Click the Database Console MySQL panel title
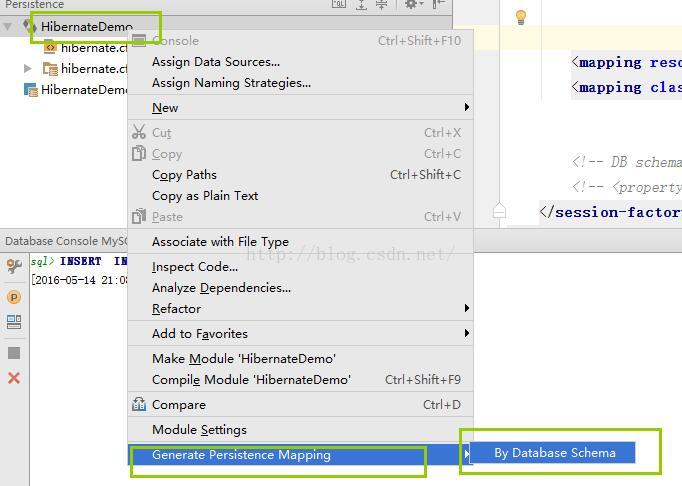The image size is (682, 486). [x=66, y=241]
